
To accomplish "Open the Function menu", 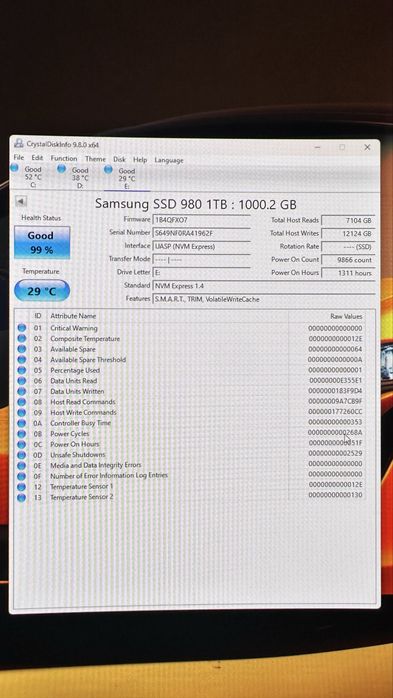I will pos(64,158).
